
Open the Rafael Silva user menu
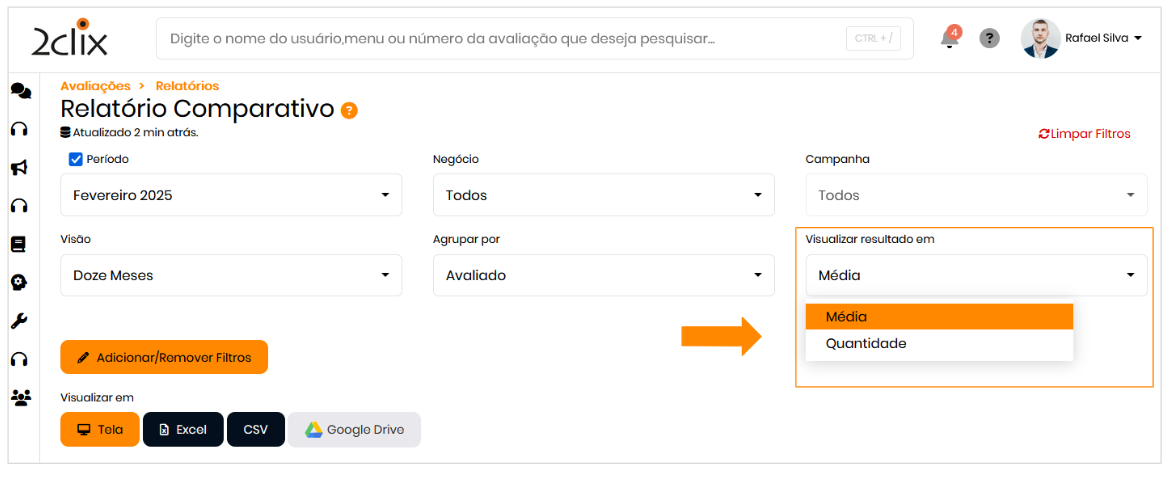pyautogui.click(x=1082, y=39)
